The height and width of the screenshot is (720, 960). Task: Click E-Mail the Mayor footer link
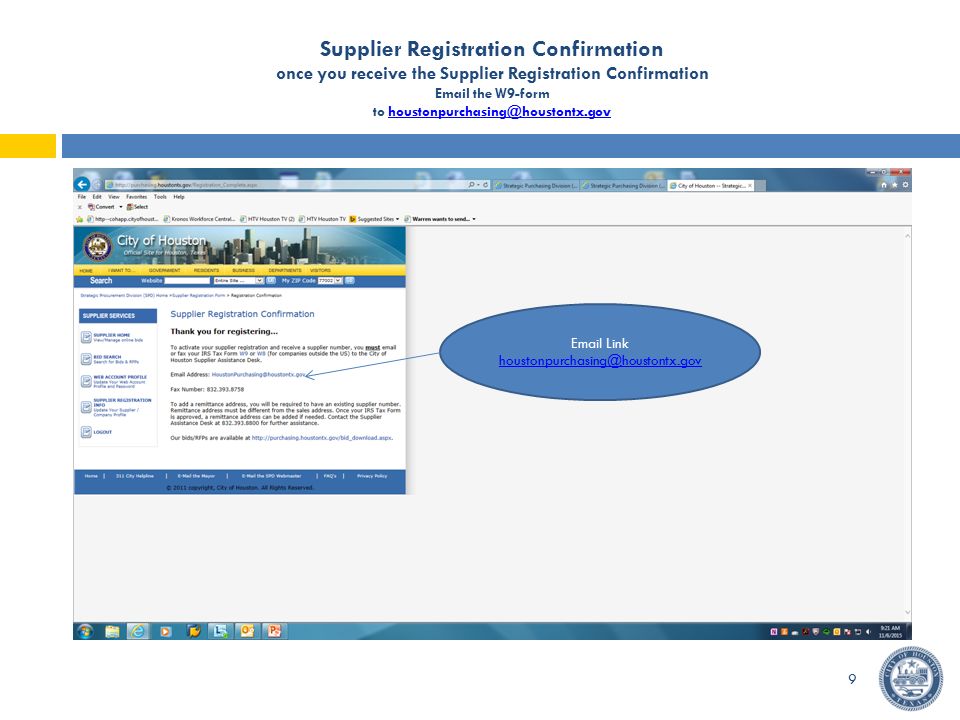[196, 476]
